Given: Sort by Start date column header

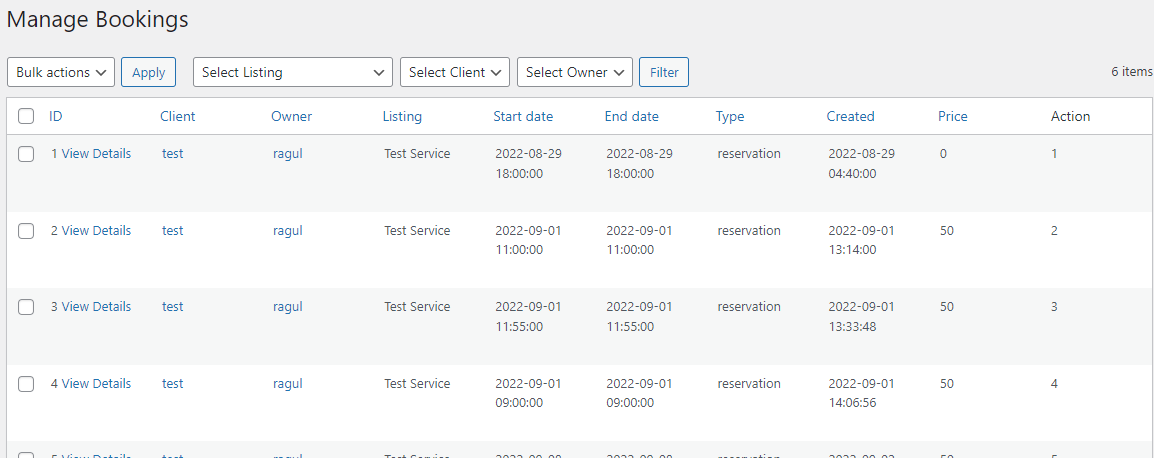Looking at the screenshot, I should (523, 116).
